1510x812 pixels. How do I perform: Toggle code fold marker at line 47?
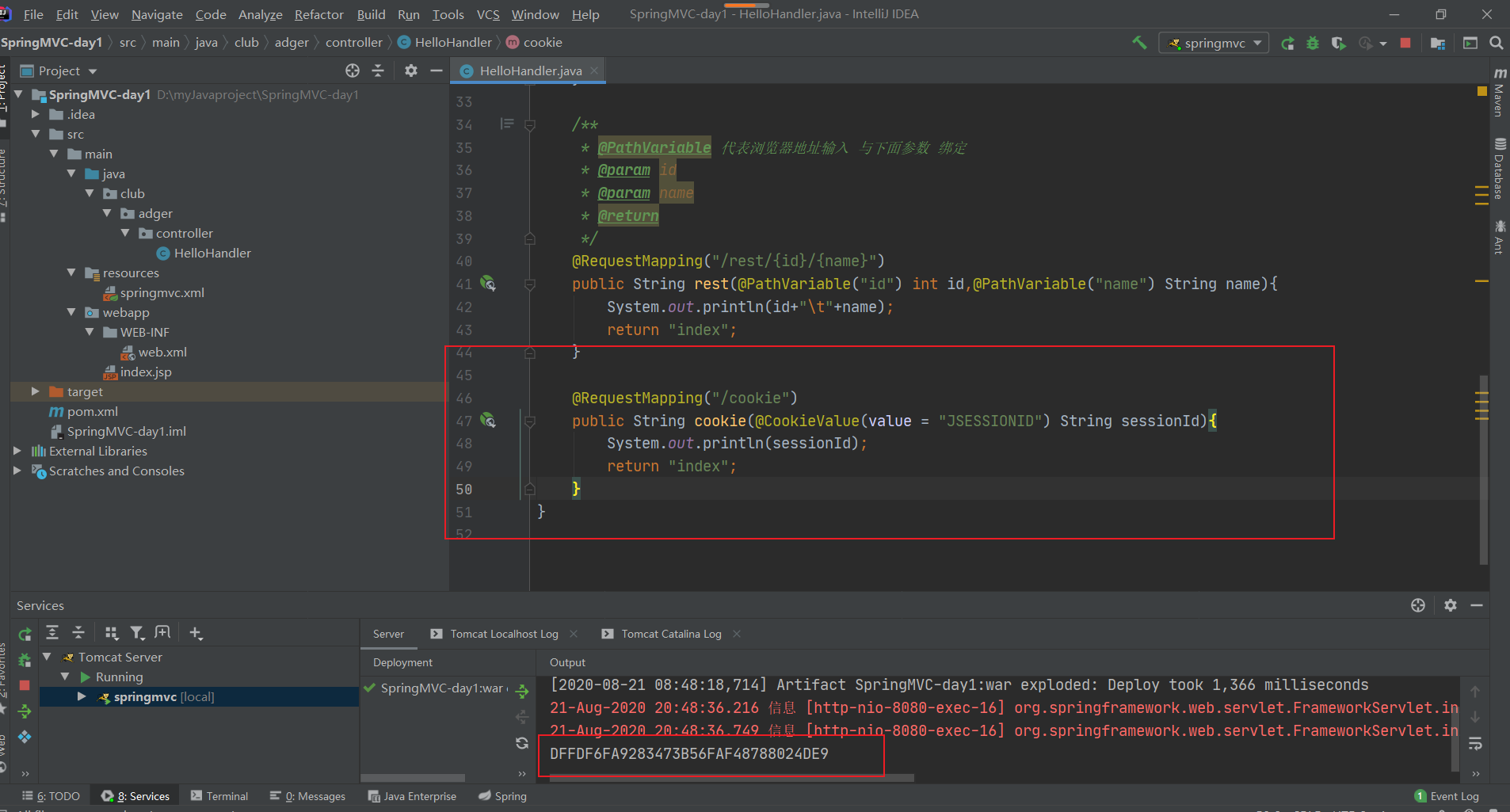coord(530,421)
